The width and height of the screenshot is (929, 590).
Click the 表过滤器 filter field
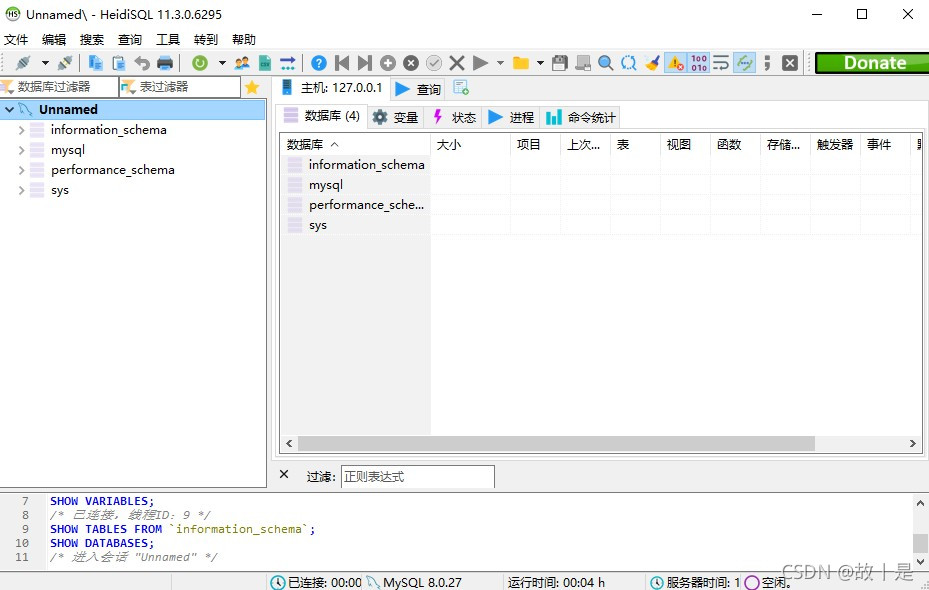tap(180, 87)
